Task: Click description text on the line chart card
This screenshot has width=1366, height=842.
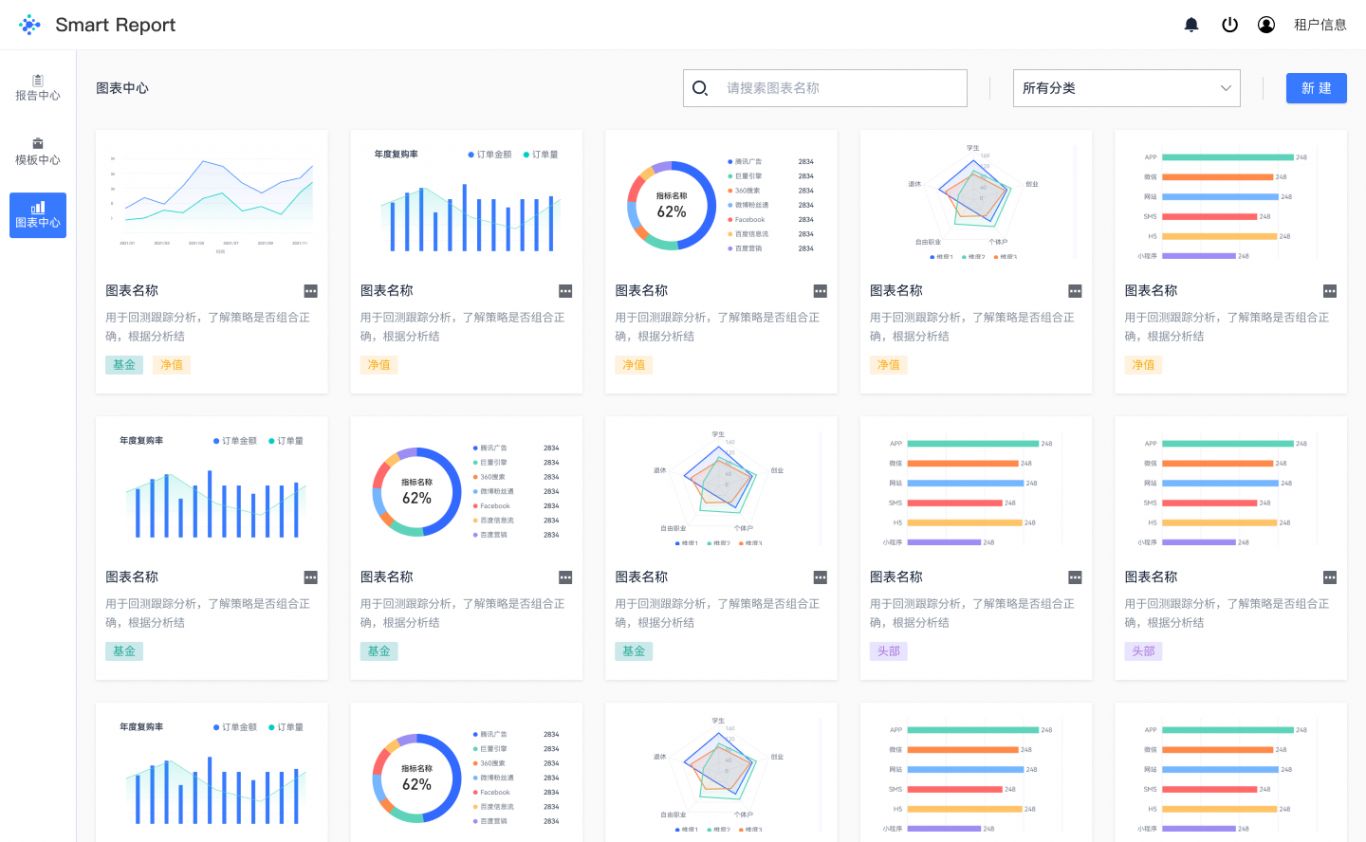Action: 208,327
